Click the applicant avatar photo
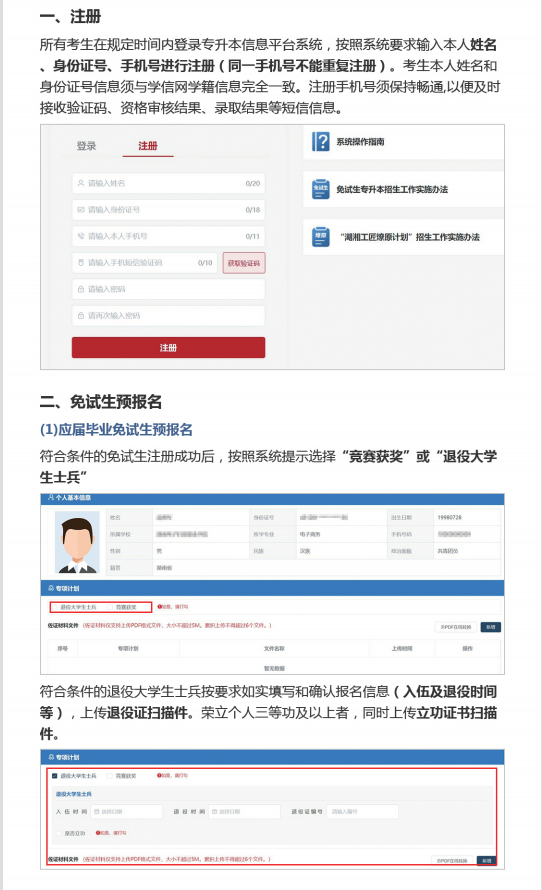This screenshot has width=542, height=890. [x=77, y=542]
